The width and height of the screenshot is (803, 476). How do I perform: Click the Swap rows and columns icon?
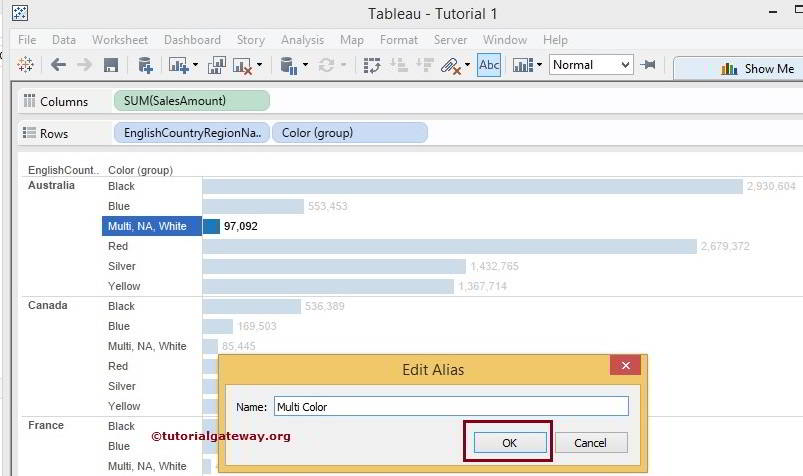point(372,66)
